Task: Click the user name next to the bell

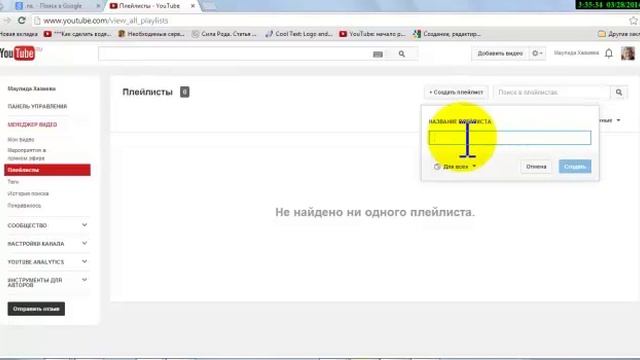Action: [576, 53]
